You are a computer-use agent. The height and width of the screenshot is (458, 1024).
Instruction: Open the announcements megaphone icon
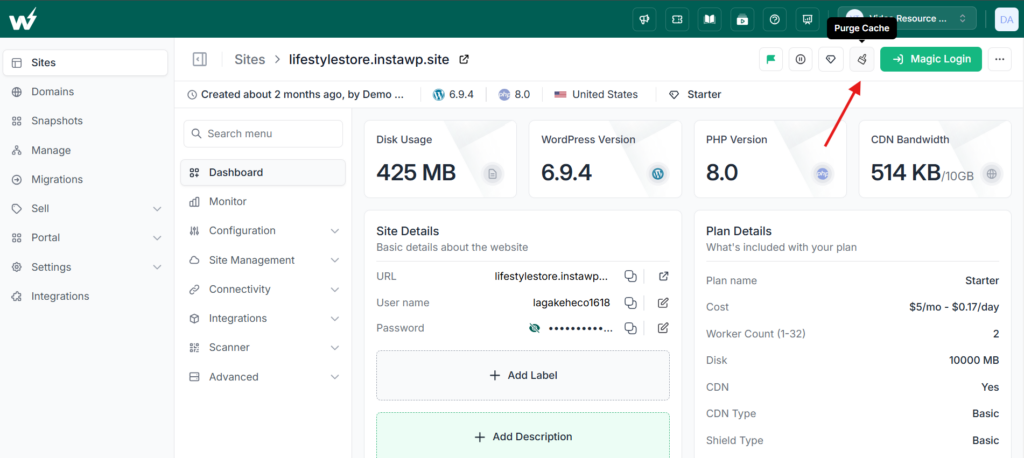point(644,19)
